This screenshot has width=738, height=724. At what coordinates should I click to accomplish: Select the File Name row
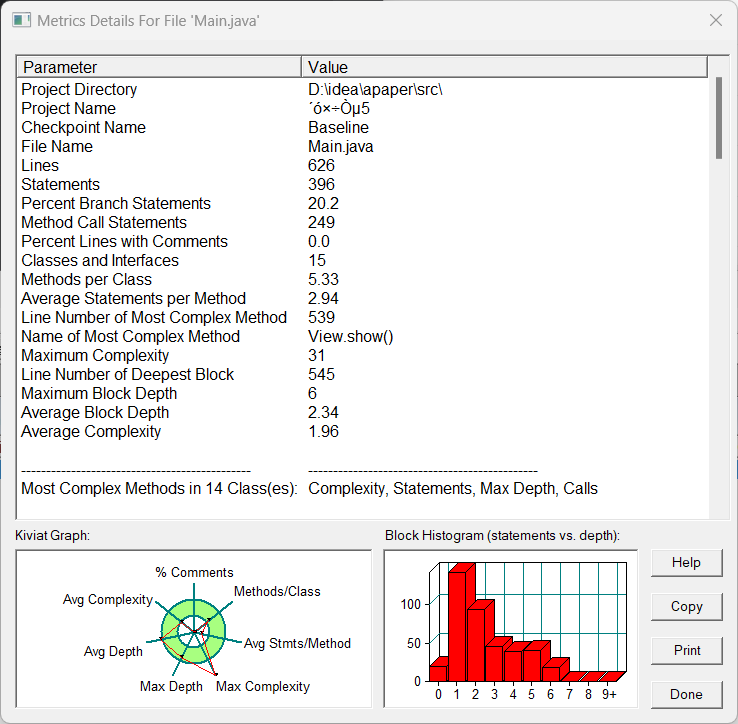click(x=362, y=146)
